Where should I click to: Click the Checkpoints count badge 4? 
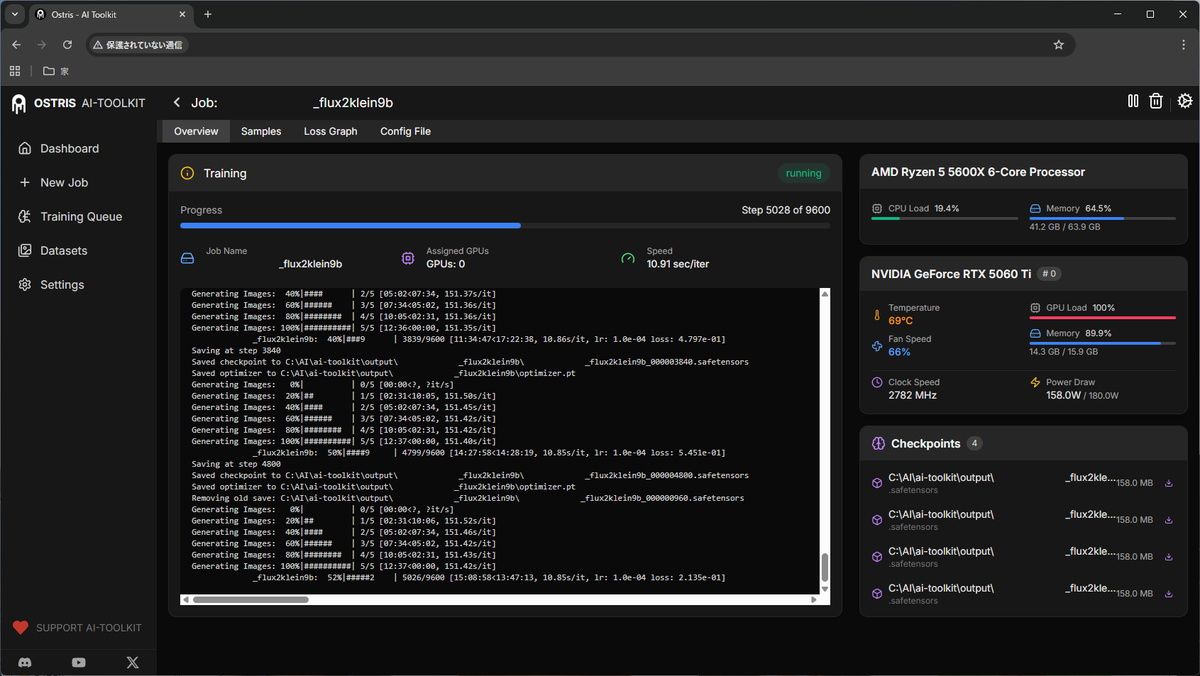click(975, 443)
